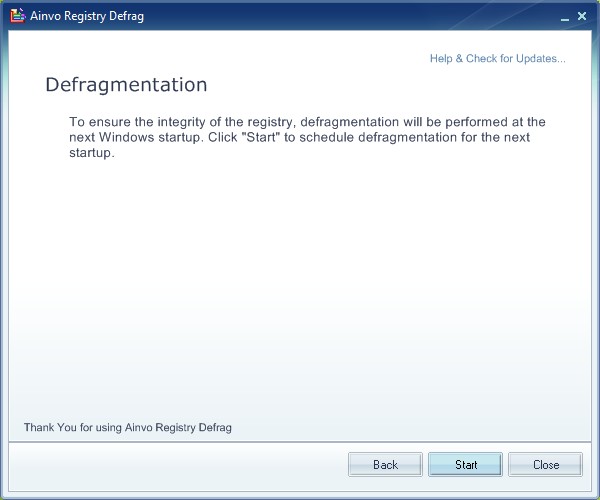Click the 'To ensure the integrity' paragraph
600x500 pixels.
click(307, 137)
